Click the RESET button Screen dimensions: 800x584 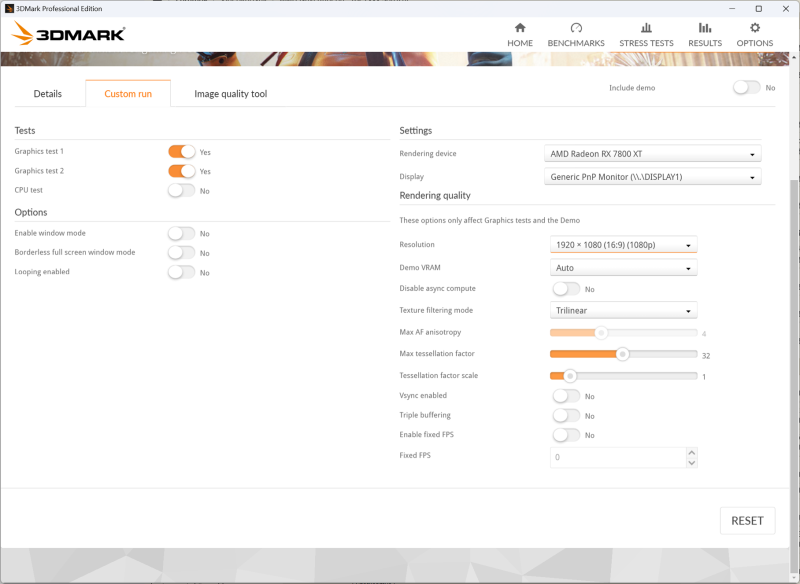click(747, 521)
